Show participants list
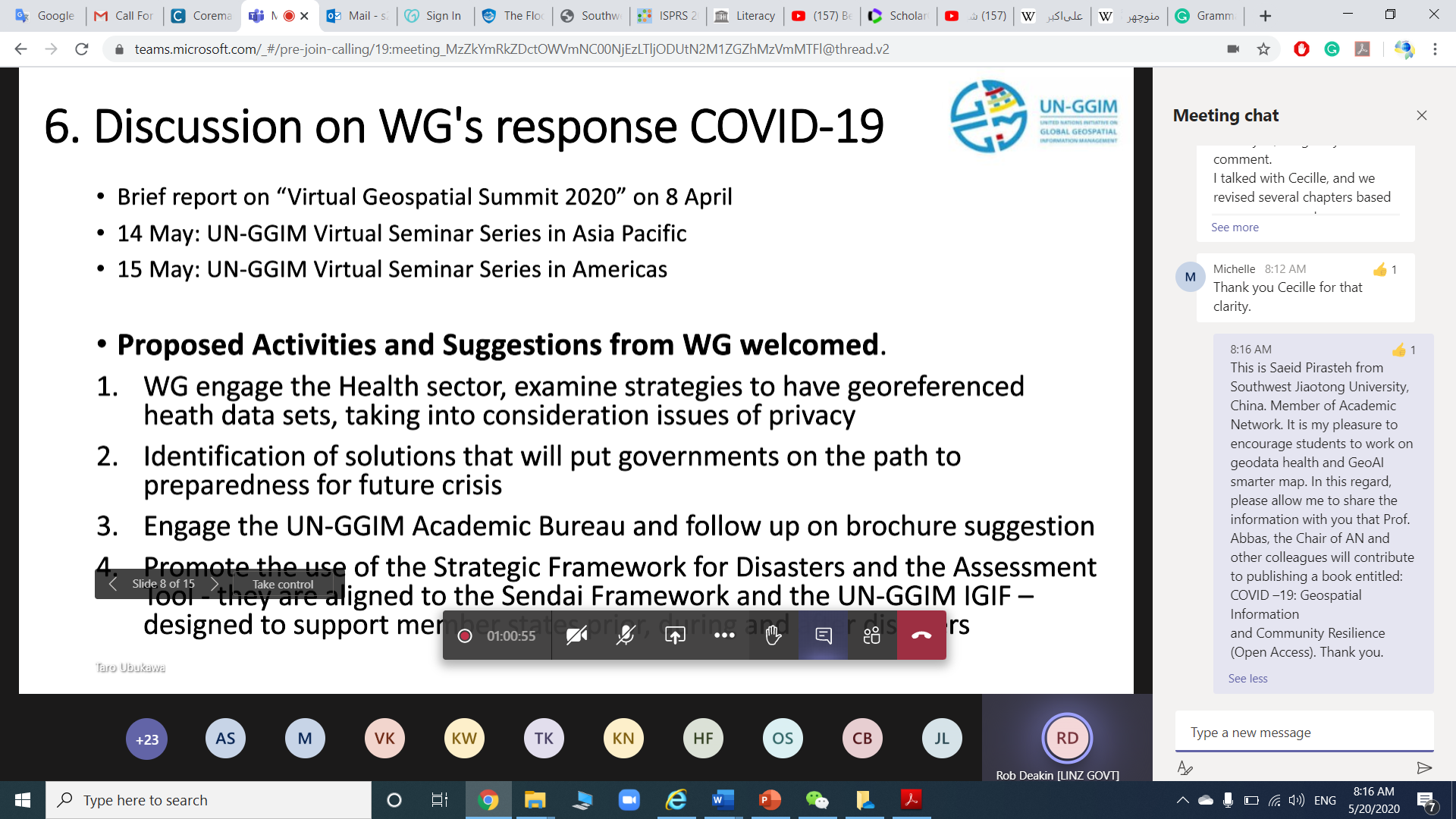 (871, 635)
